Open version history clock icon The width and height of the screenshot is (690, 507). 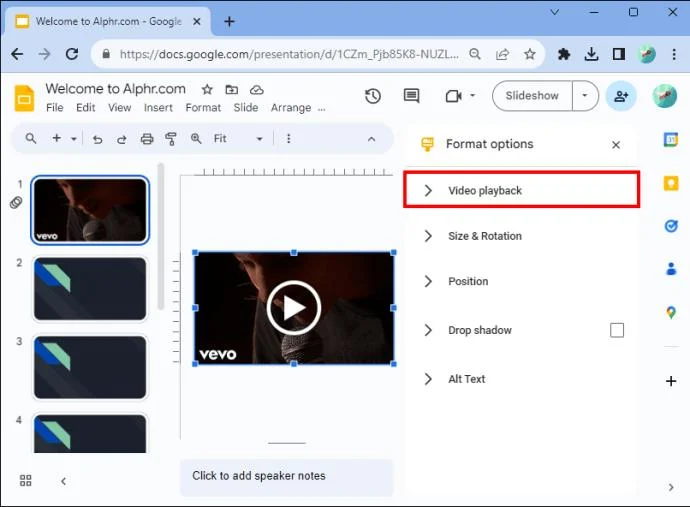373,96
